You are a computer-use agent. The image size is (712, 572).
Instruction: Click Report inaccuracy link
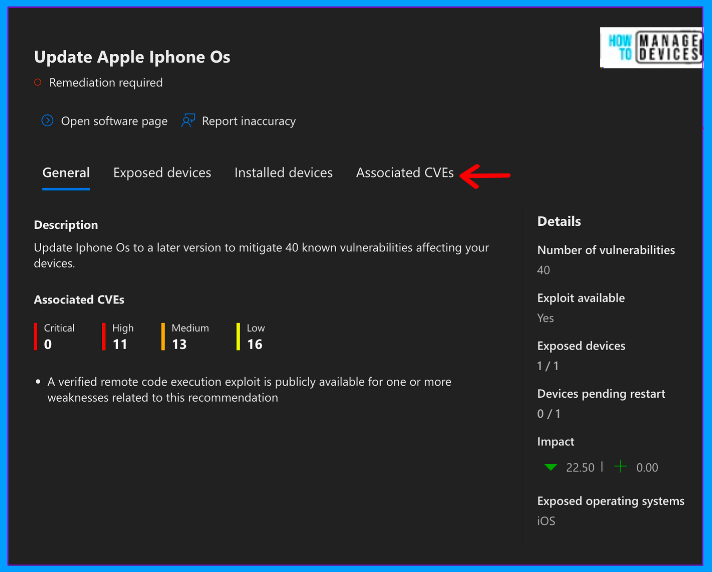(x=248, y=121)
